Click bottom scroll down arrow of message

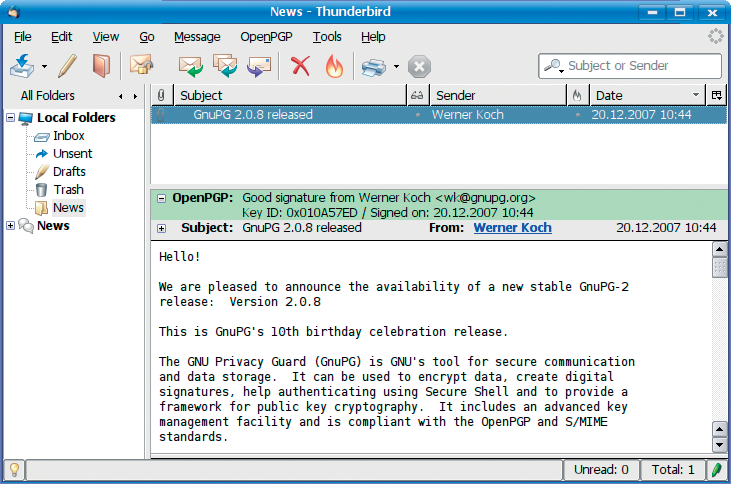(719, 445)
